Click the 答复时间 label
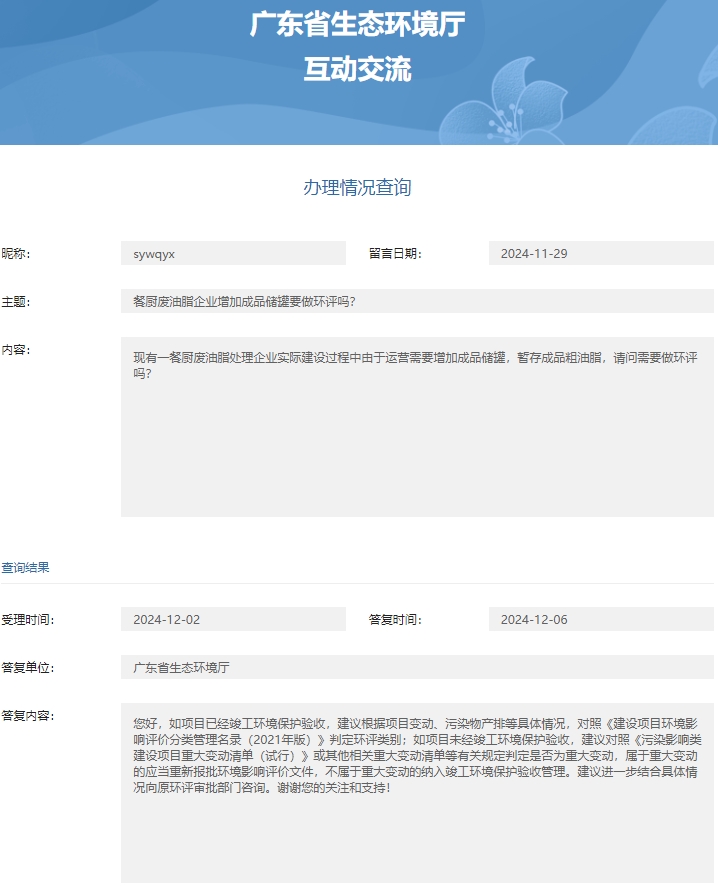The image size is (718, 890). pyautogui.click(x=396, y=620)
